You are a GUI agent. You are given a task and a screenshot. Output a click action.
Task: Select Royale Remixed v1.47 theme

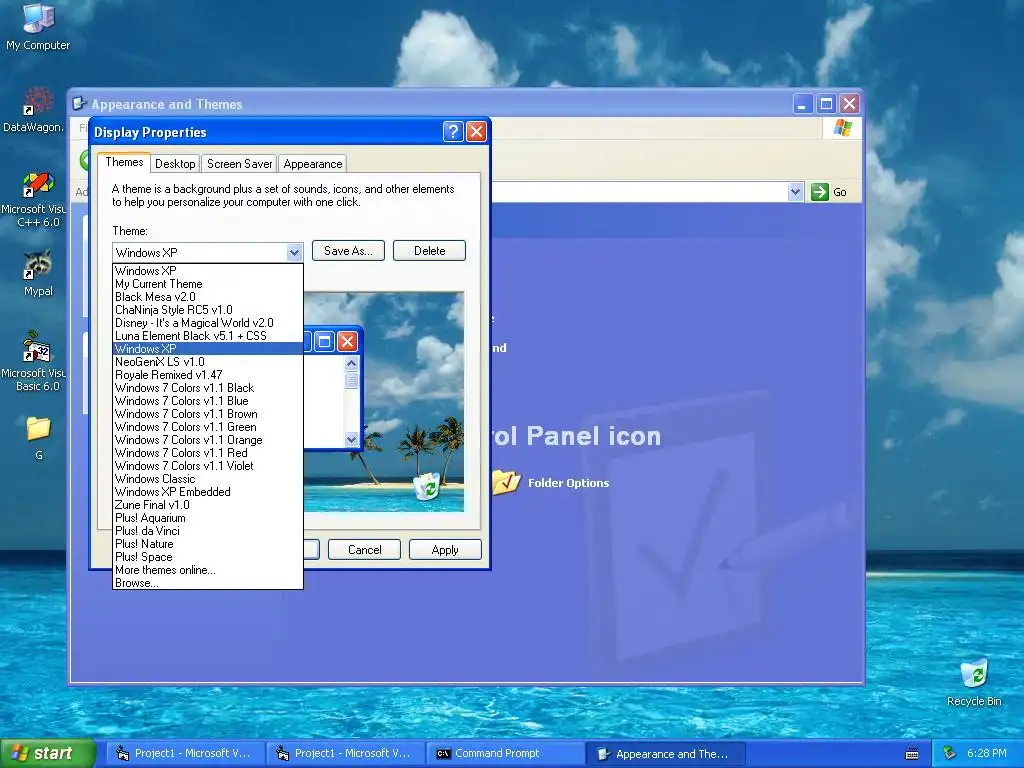pyautogui.click(x=208, y=375)
